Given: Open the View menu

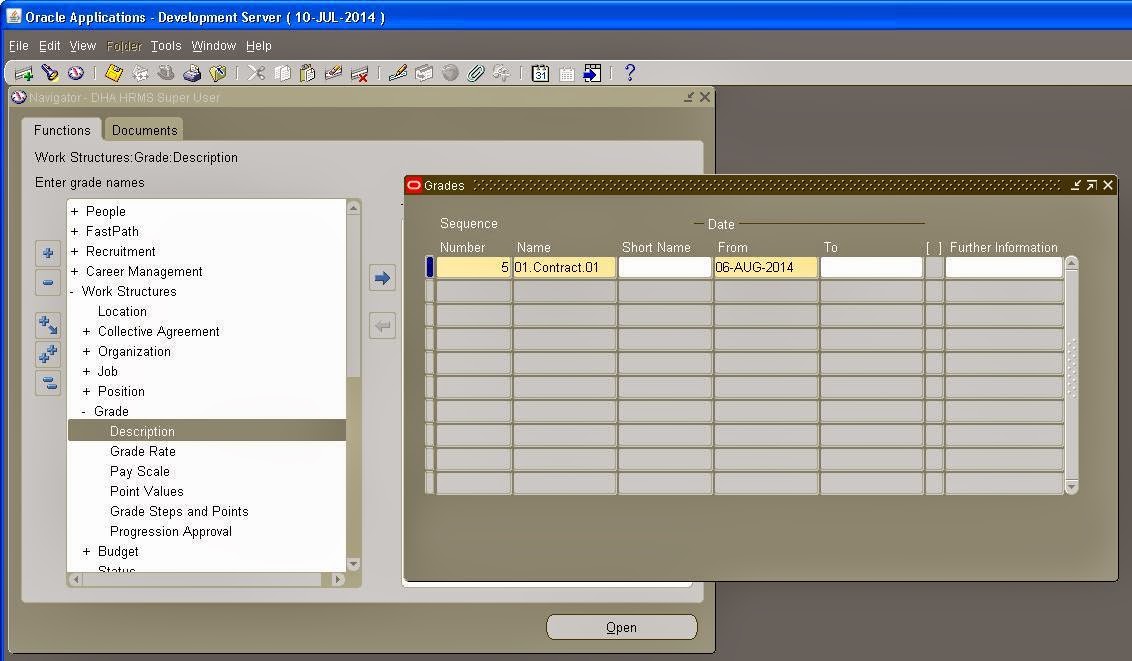Looking at the screenshot, I should tap(83, 45).
